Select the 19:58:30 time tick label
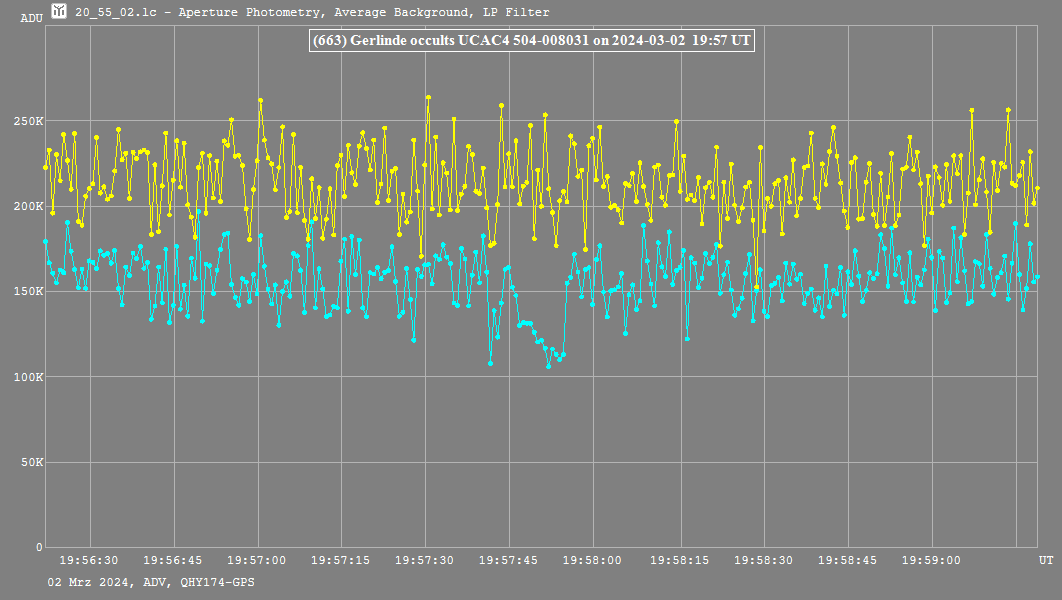1062x600 pixels. [764, 561]
